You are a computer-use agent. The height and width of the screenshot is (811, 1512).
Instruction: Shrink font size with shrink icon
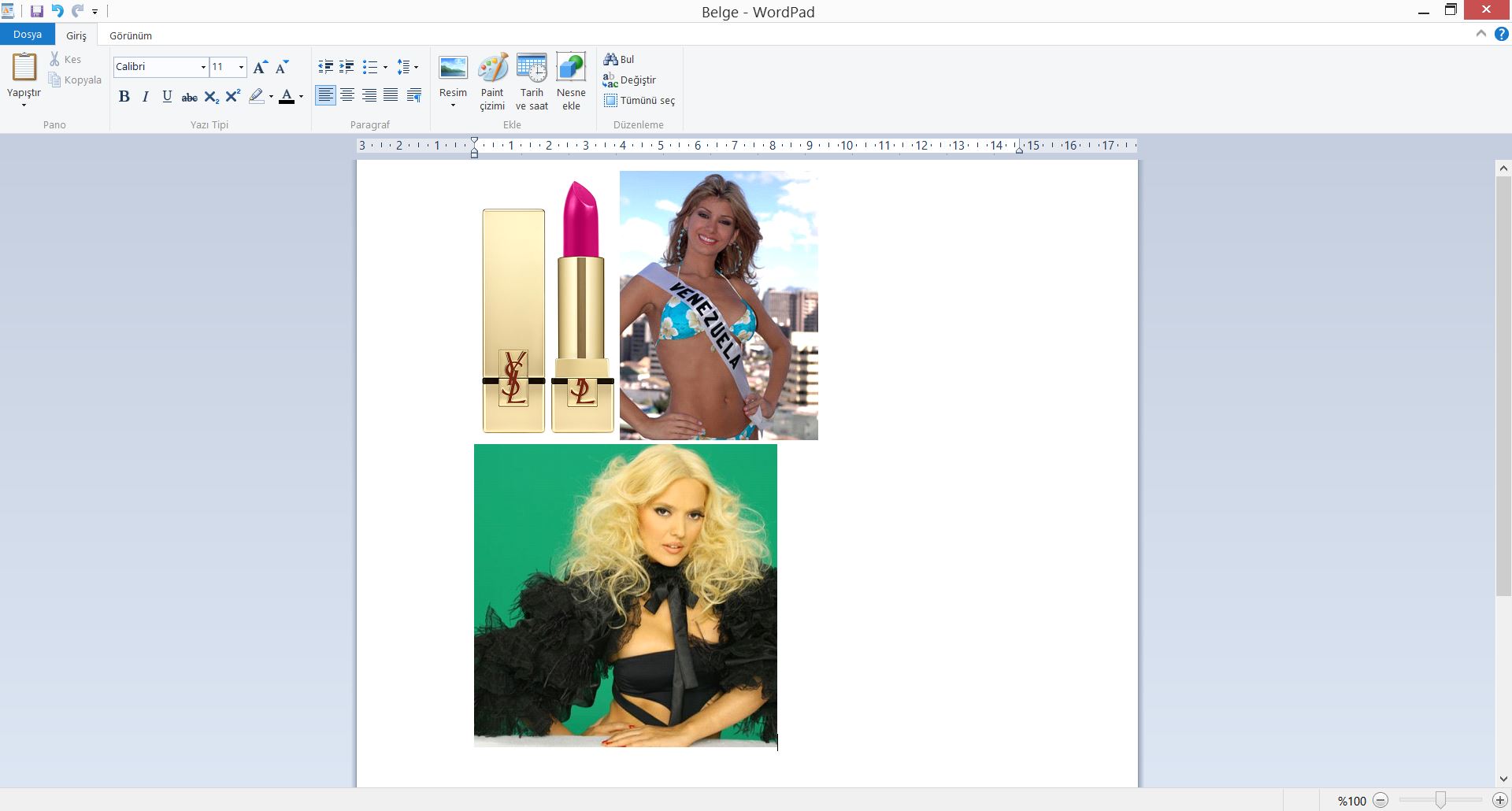point(281,67)
